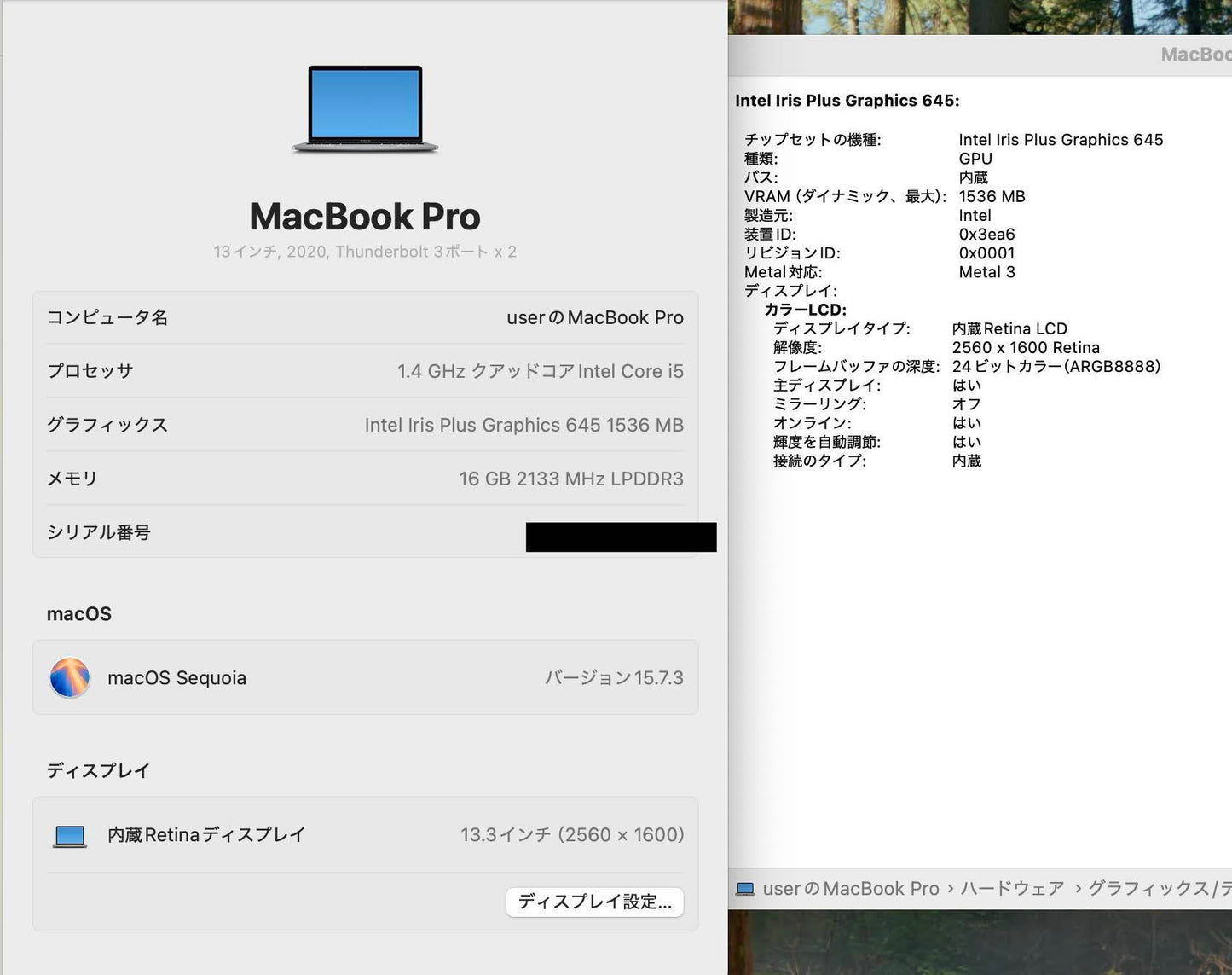Select the 'userのMacBook Pro' computer name value

[x=595, y=317]
